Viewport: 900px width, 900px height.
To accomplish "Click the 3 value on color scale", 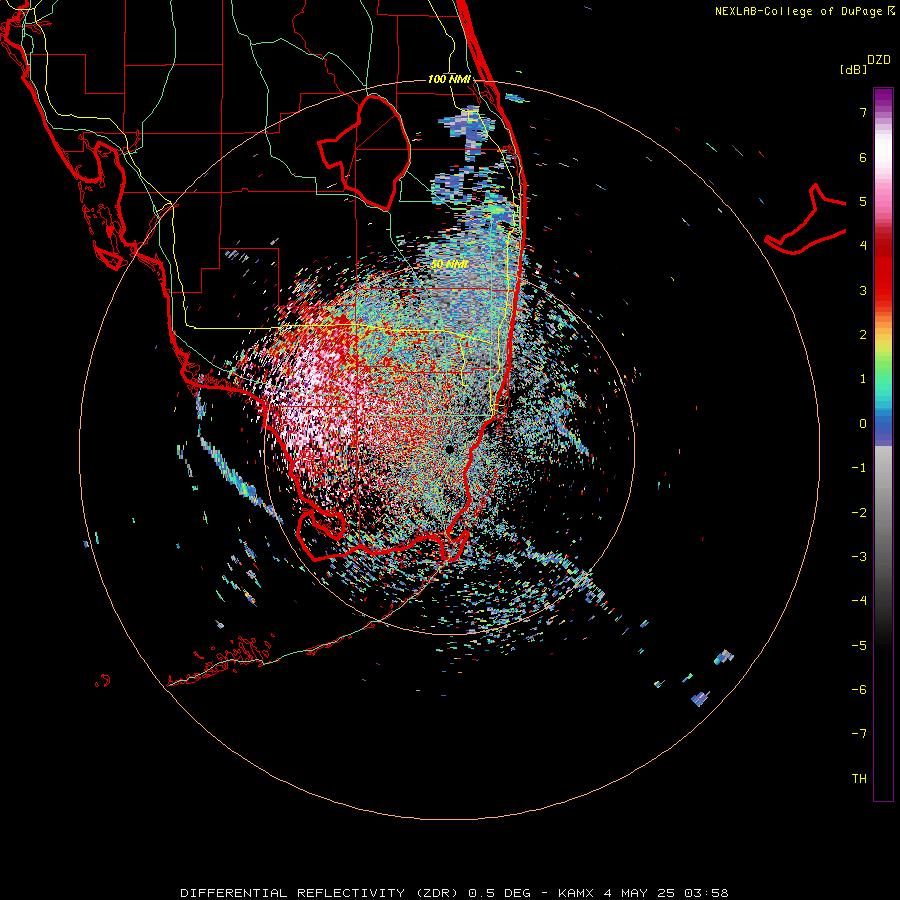I will point(863,290).
